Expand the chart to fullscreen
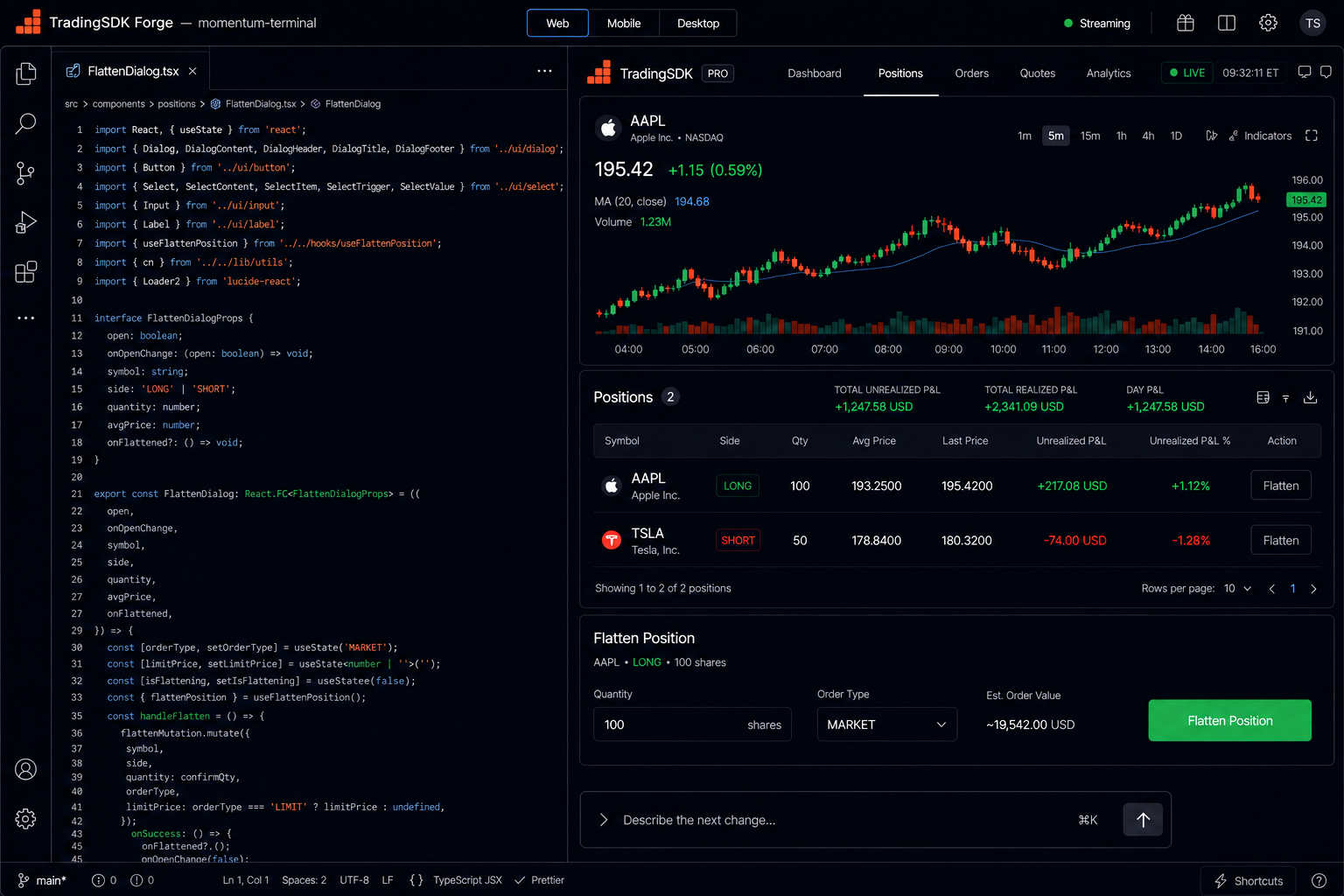The image size is (1344, 896). click(x=1311, y=136)
